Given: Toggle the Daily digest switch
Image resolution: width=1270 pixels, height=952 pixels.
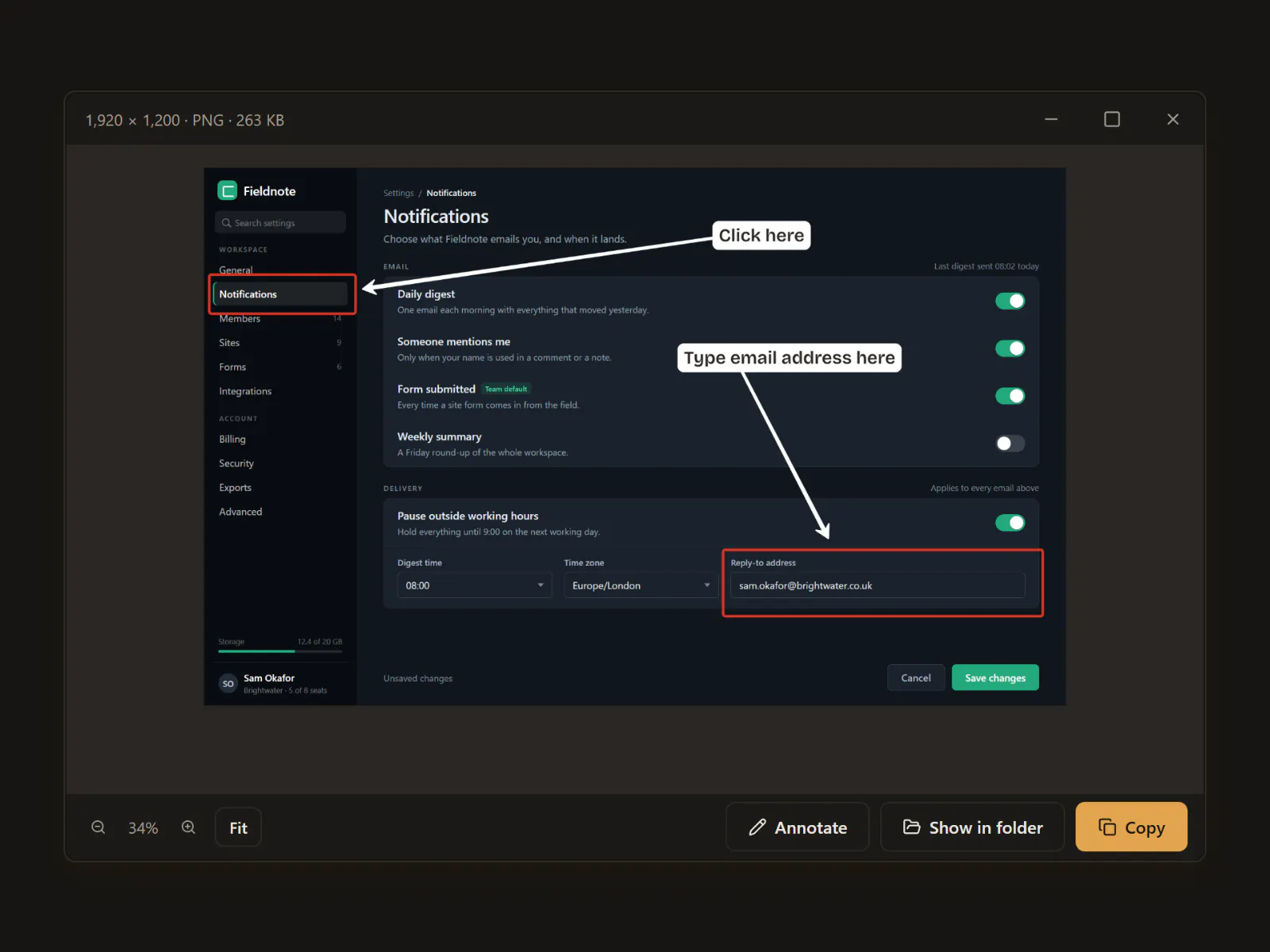Looking at the screenshot, I should (1010, 301).
